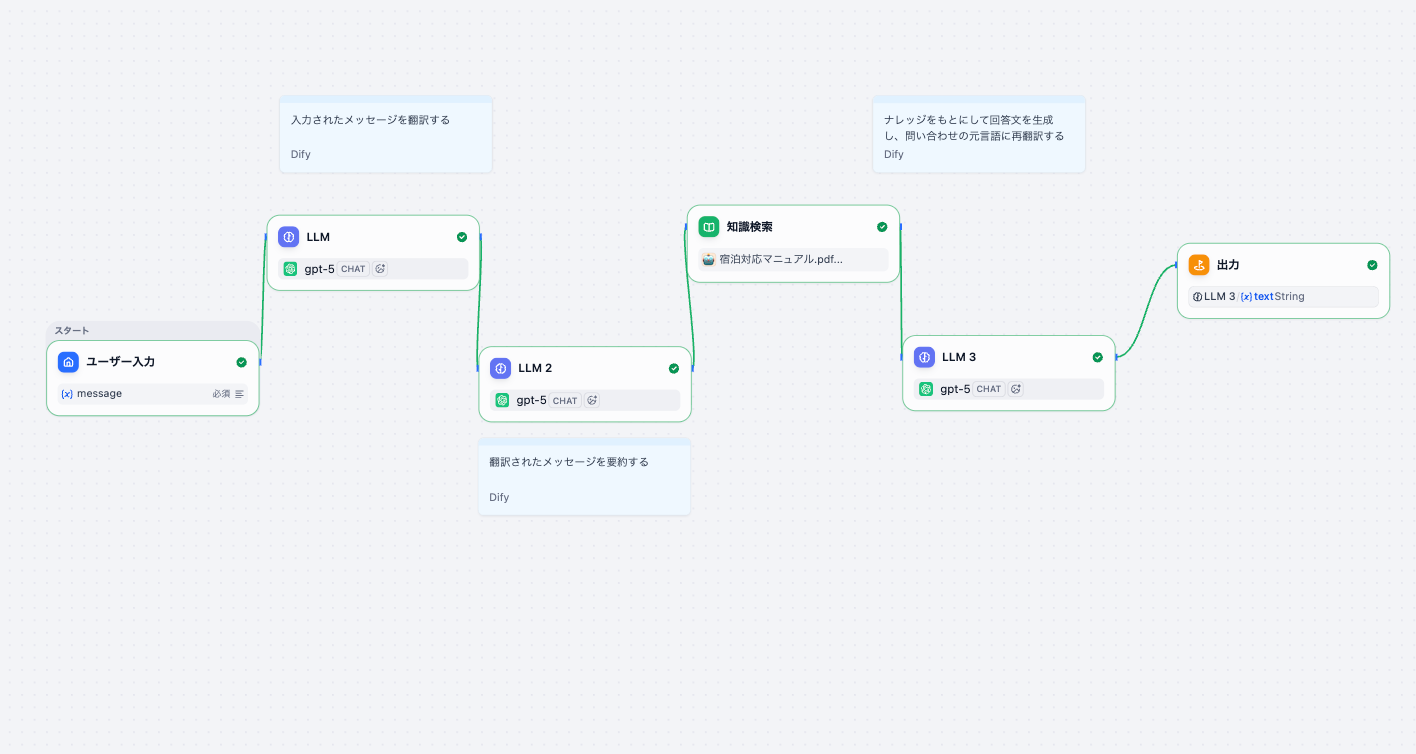Click the OpenAI logo in LLM 2's model row
The image size is (1416, 754).
pyautogui.click(x=502, y=400)
